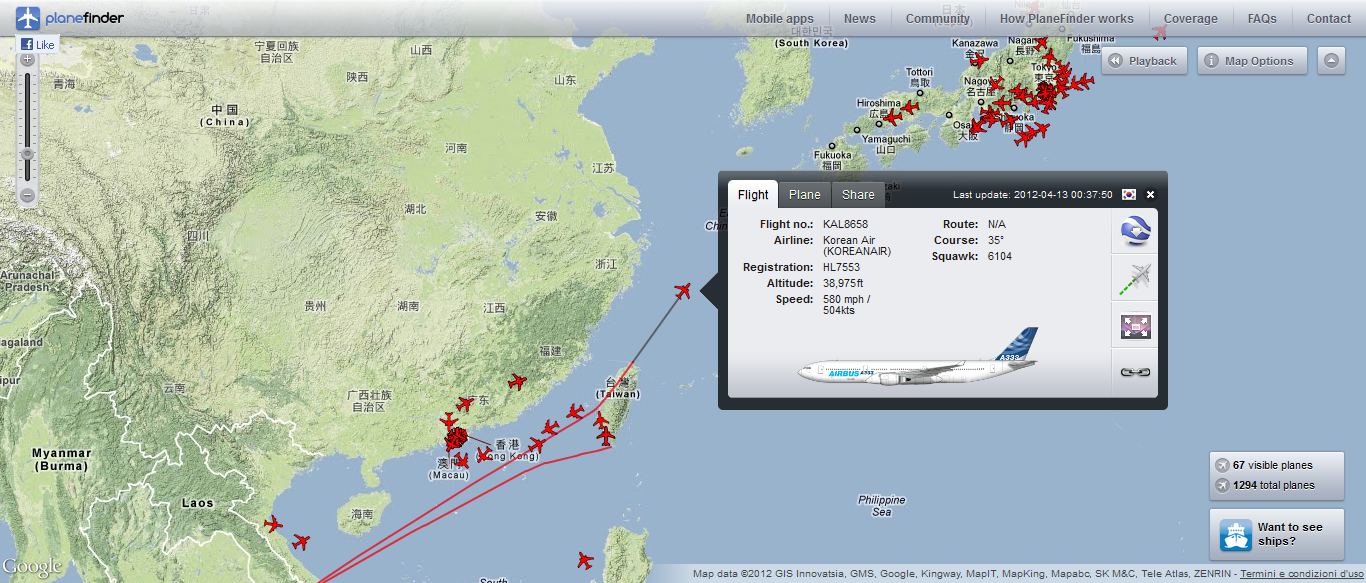Zoom out with the minus button
This screenshot has height=583, width=1366.
click(x=28, y=195)
